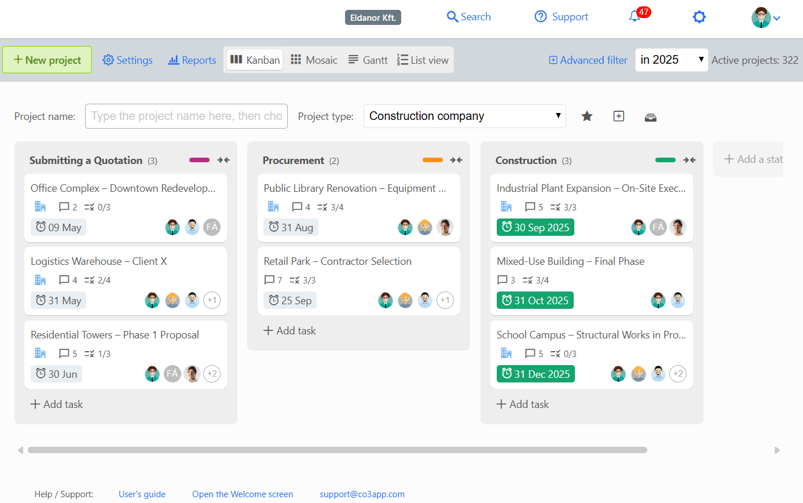Click the +1 members badge on Retail Park
803x503 pixels.
[445, 300]
